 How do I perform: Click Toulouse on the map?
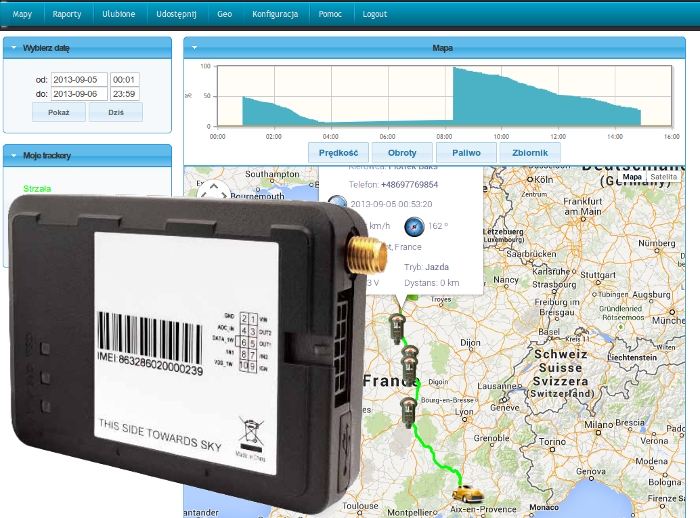tap(360, 505)
